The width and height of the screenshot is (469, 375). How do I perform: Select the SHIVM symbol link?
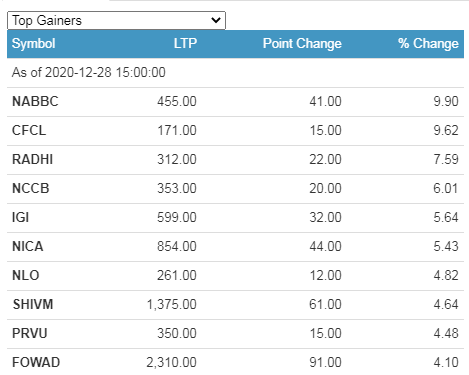[33, 304]
